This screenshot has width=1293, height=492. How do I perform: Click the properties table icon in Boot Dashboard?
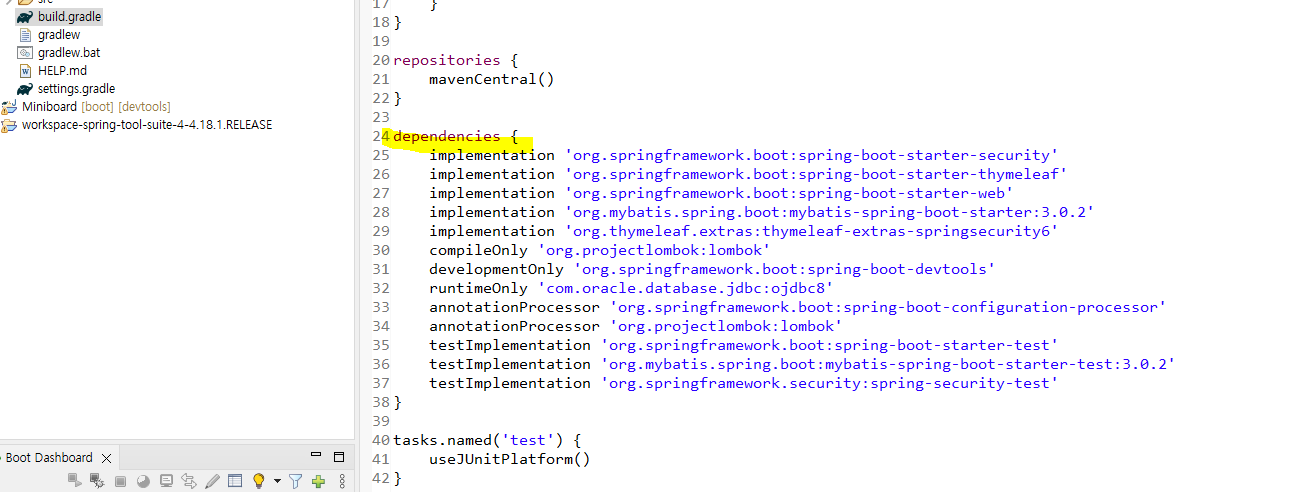click(x=235, y=481)
